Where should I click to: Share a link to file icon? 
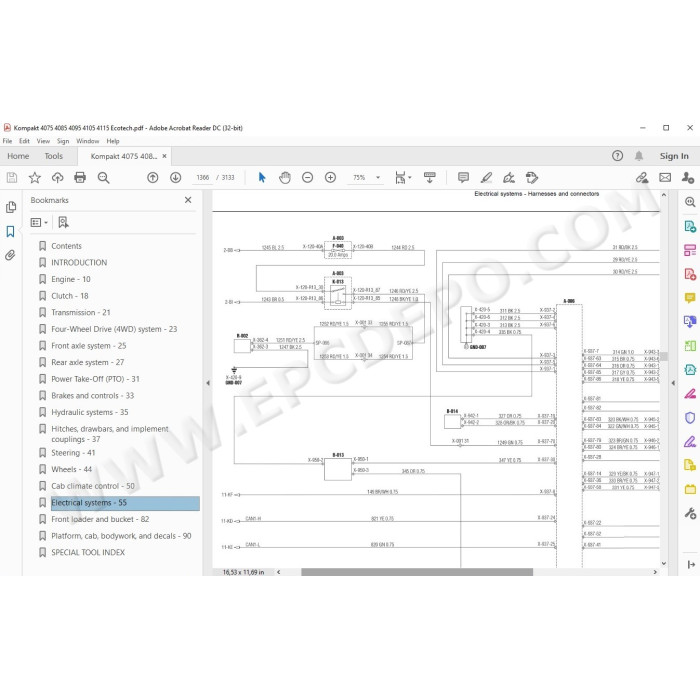coord(642,178)
